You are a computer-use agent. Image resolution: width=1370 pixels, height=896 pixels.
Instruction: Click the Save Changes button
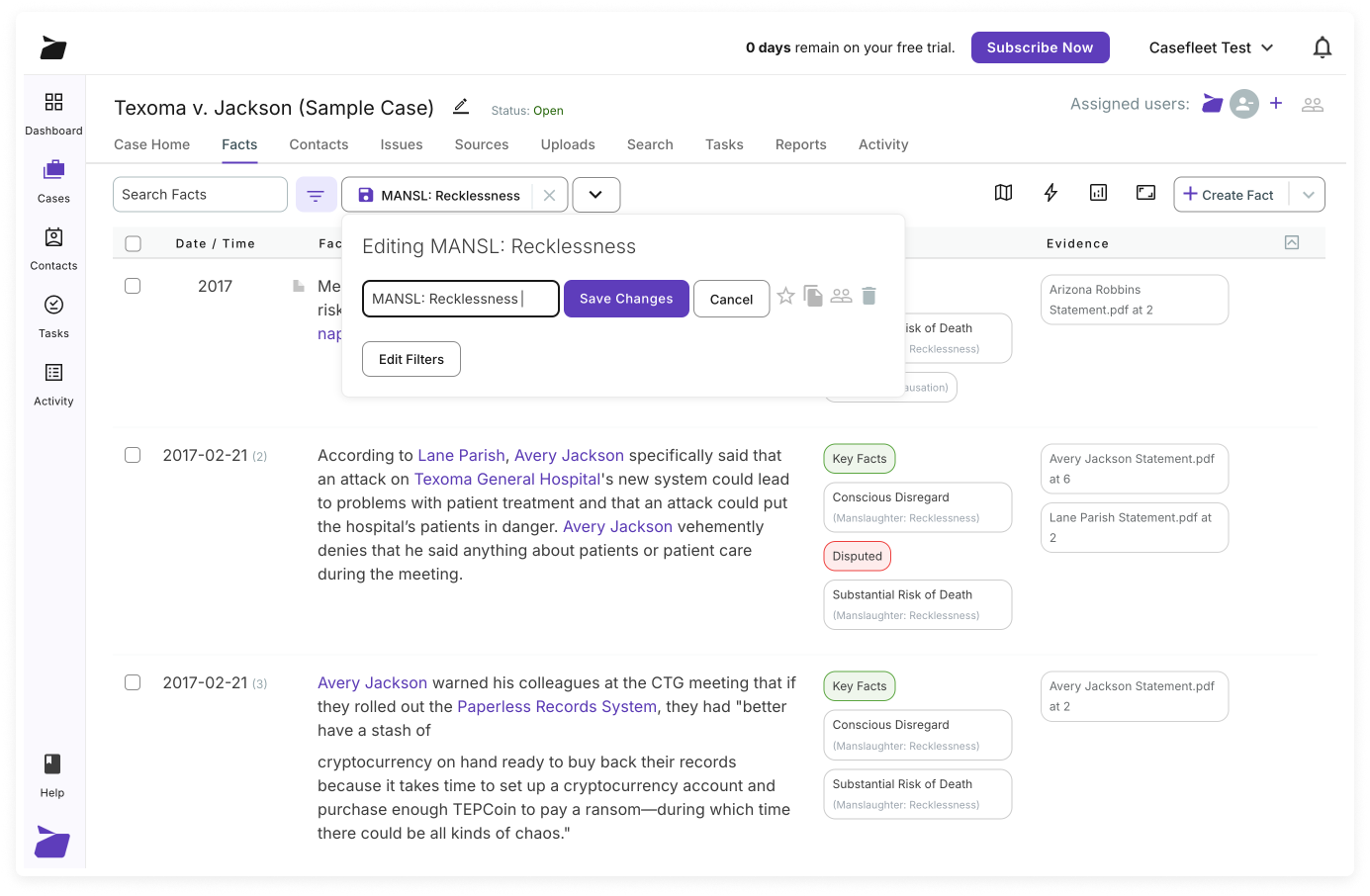coord(626,298)
